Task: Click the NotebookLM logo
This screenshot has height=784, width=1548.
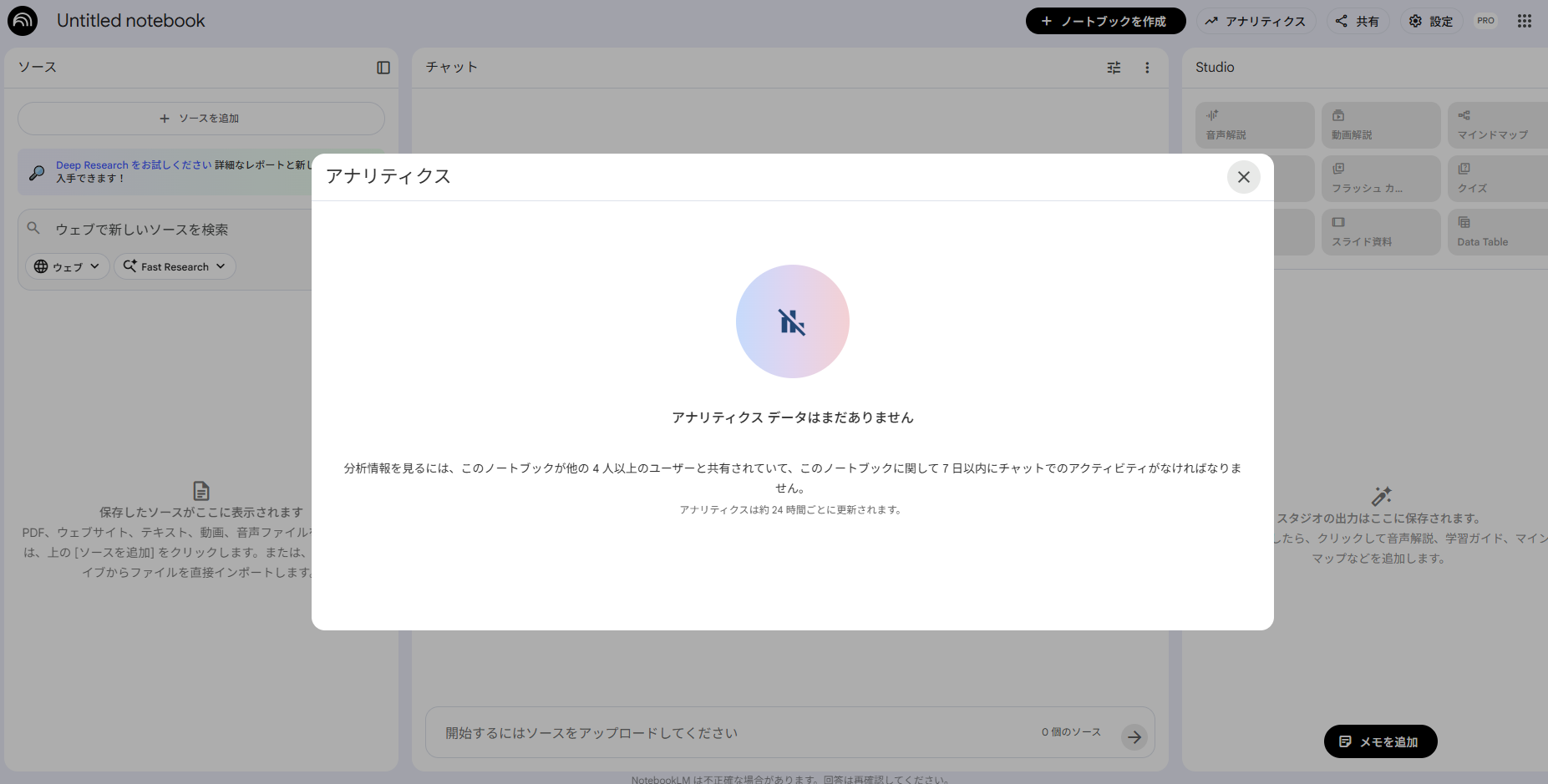Action: [22, 20]
